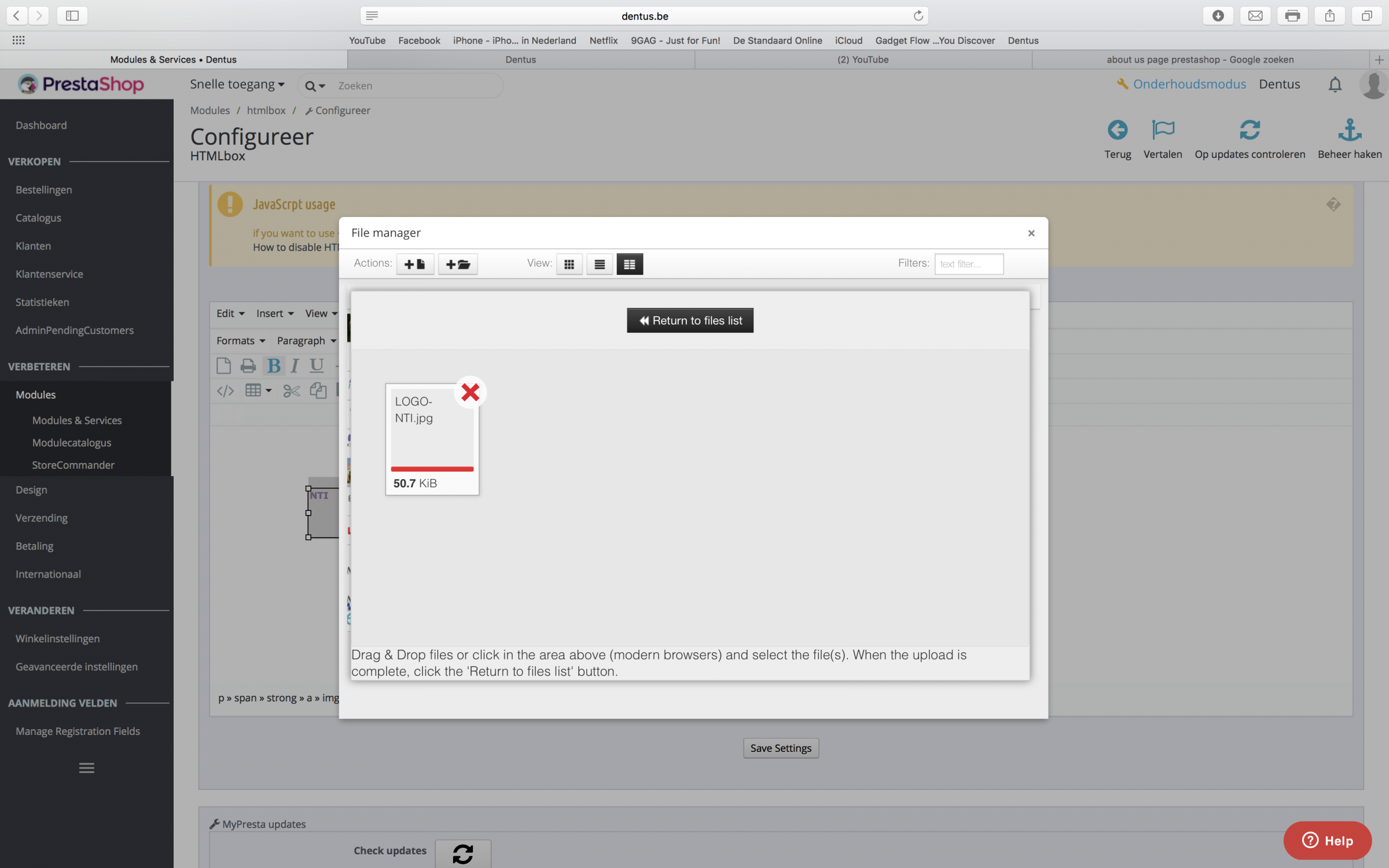
Task: Click the text filter input field
Action: point(968,264)
